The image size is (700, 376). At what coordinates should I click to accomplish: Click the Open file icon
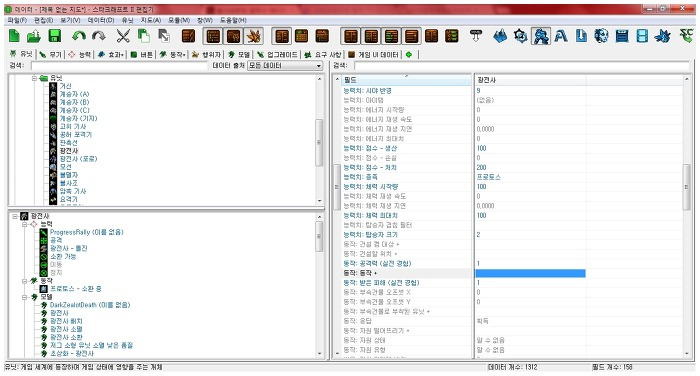(x=34, y=36)
